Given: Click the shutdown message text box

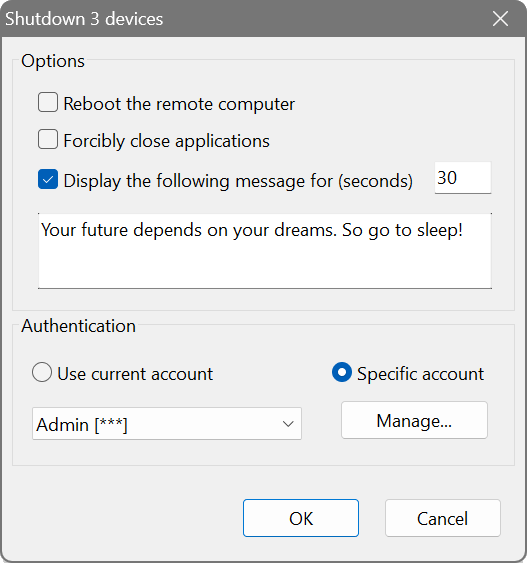Looking at the screenshot, I should click(265, 251).
